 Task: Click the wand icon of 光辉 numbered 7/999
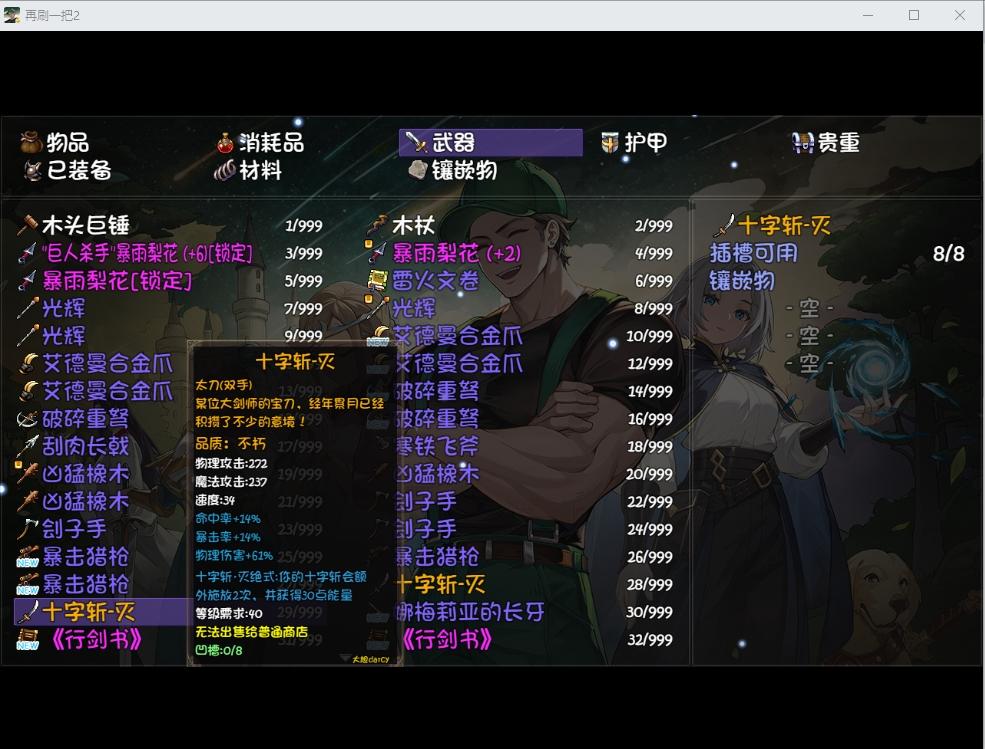coord(28,308)
